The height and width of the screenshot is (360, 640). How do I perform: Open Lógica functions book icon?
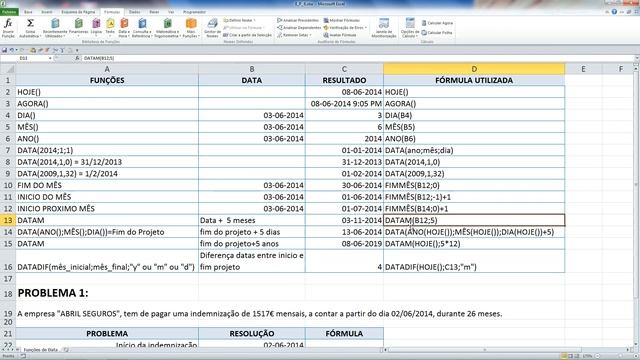coord(96,28)
